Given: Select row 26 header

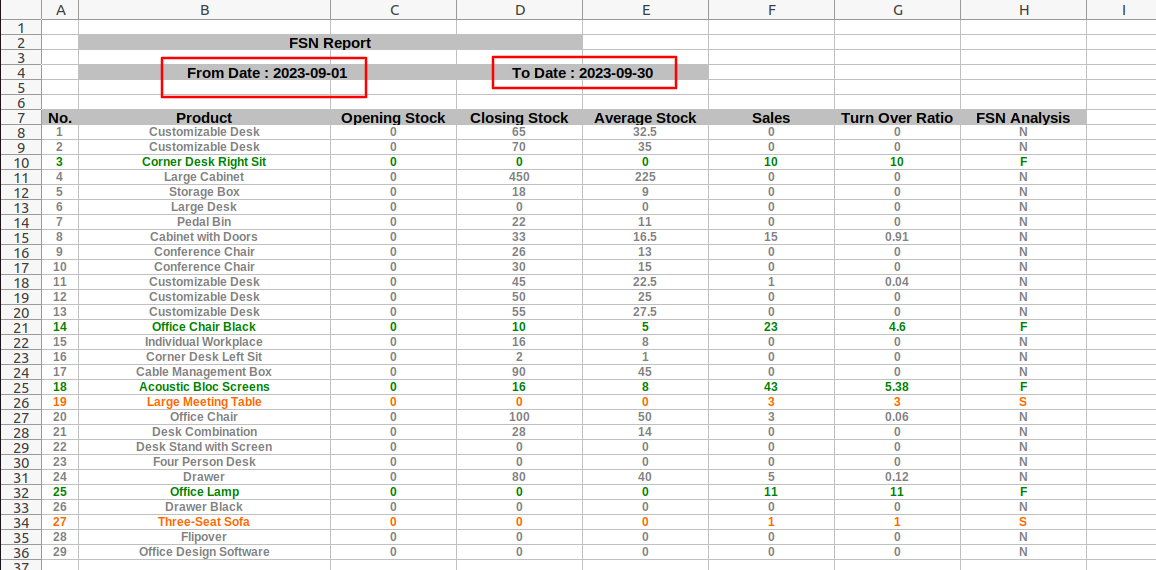Looking at the screenshot, I should coord(21,402).
